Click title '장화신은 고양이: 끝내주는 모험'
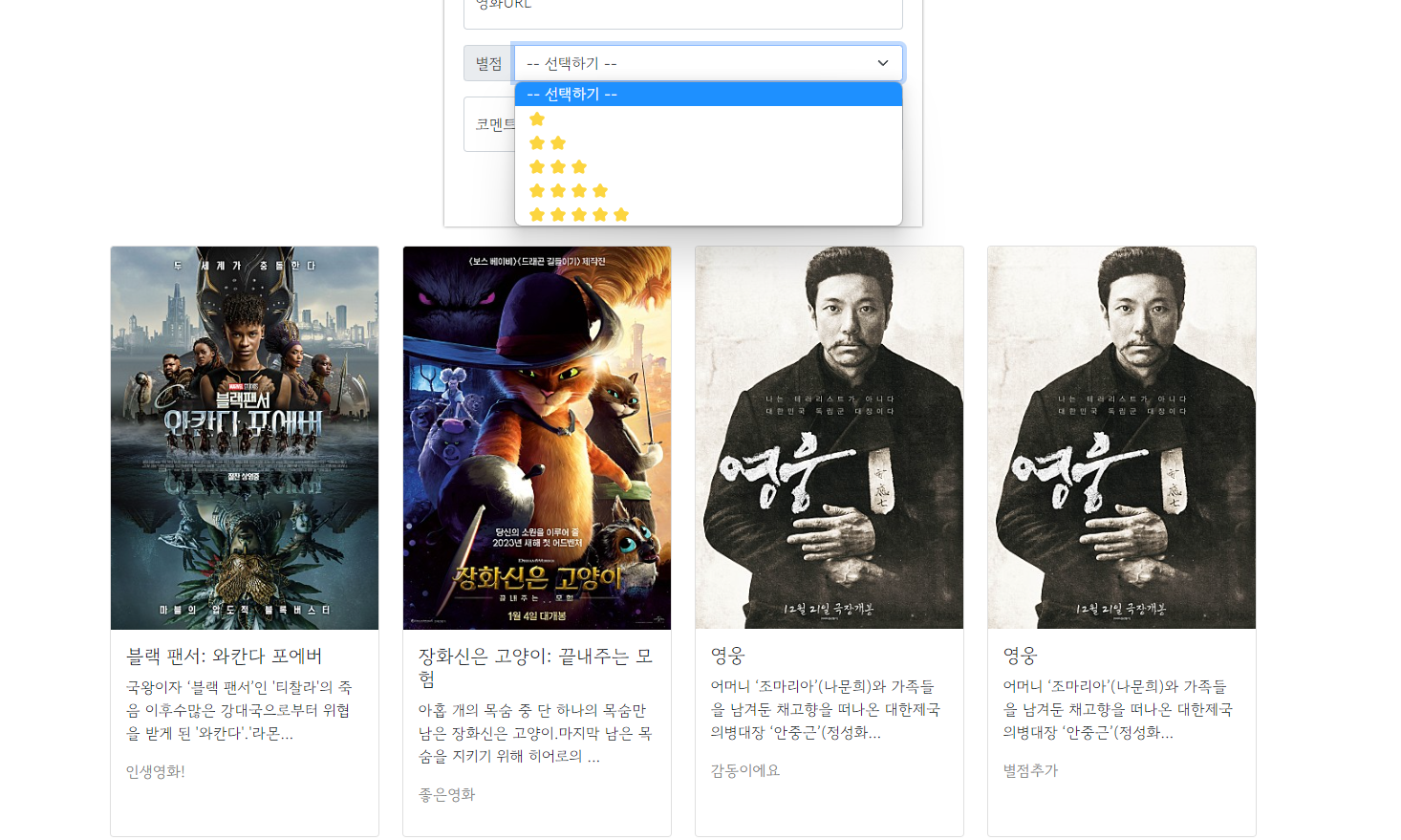The width and height of the screenshot is (1401, 840). [x=536, y=667]
